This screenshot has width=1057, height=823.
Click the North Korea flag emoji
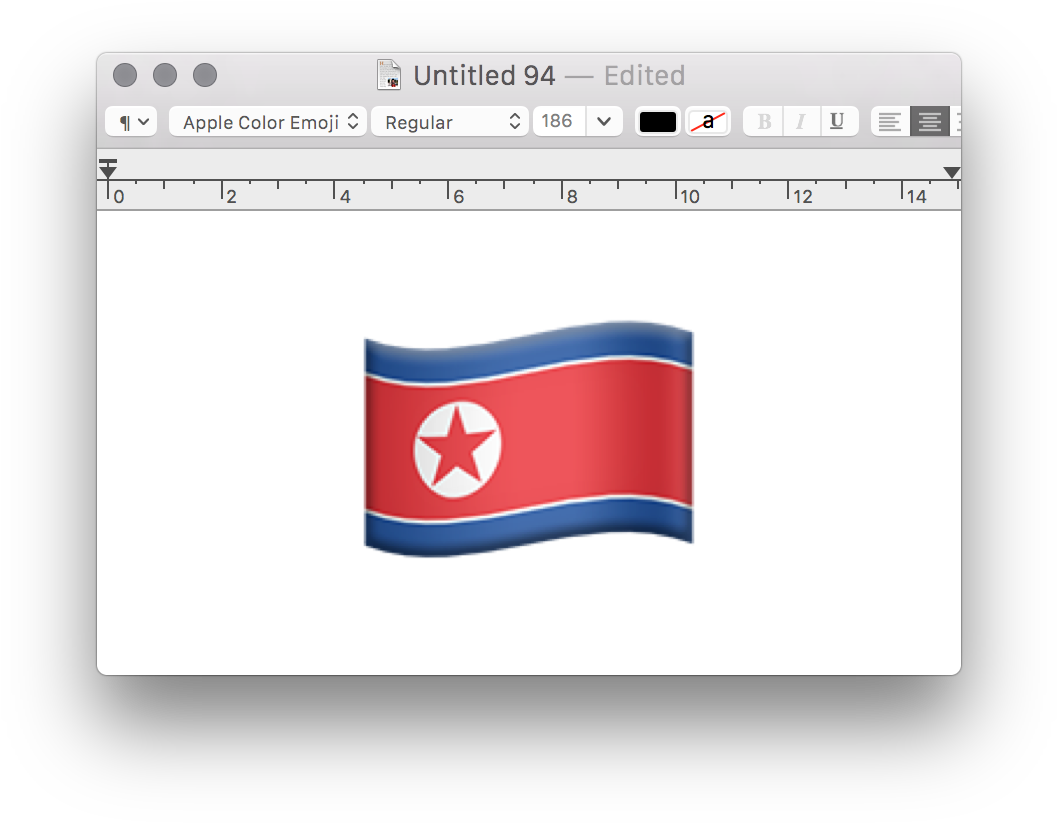click(x=528, y=439)
